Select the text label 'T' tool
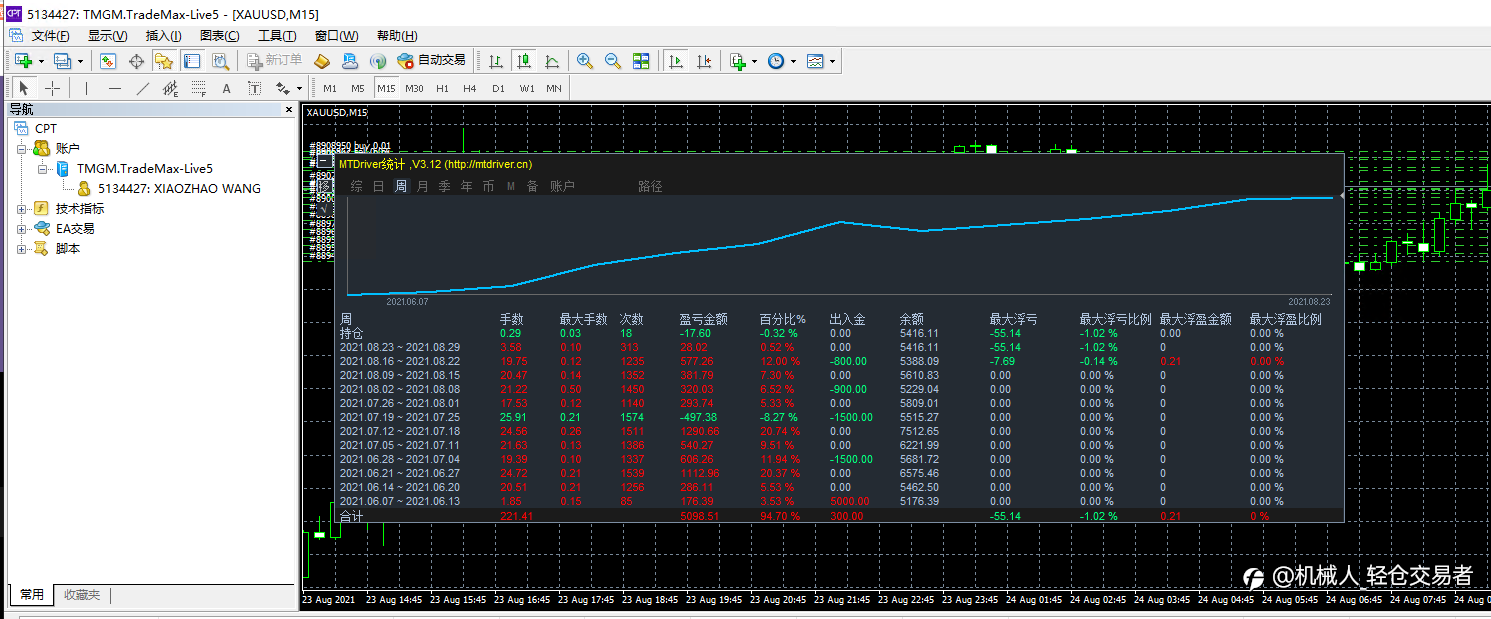The width and height of the screenshot is (1491, 619). tap(254, 88)
